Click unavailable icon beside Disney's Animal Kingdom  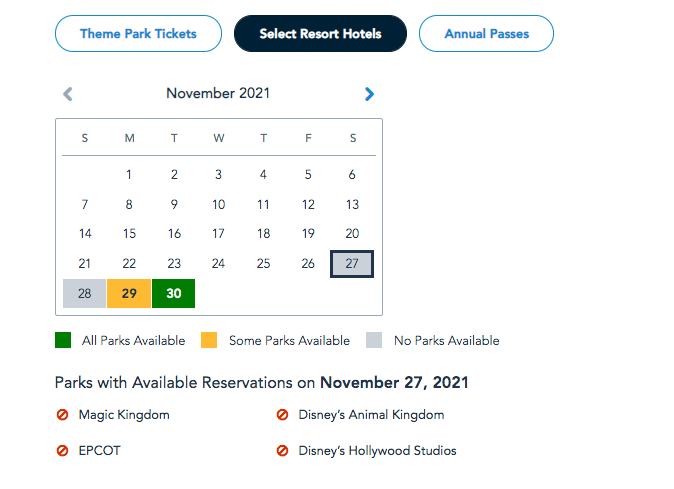(282, 415)
